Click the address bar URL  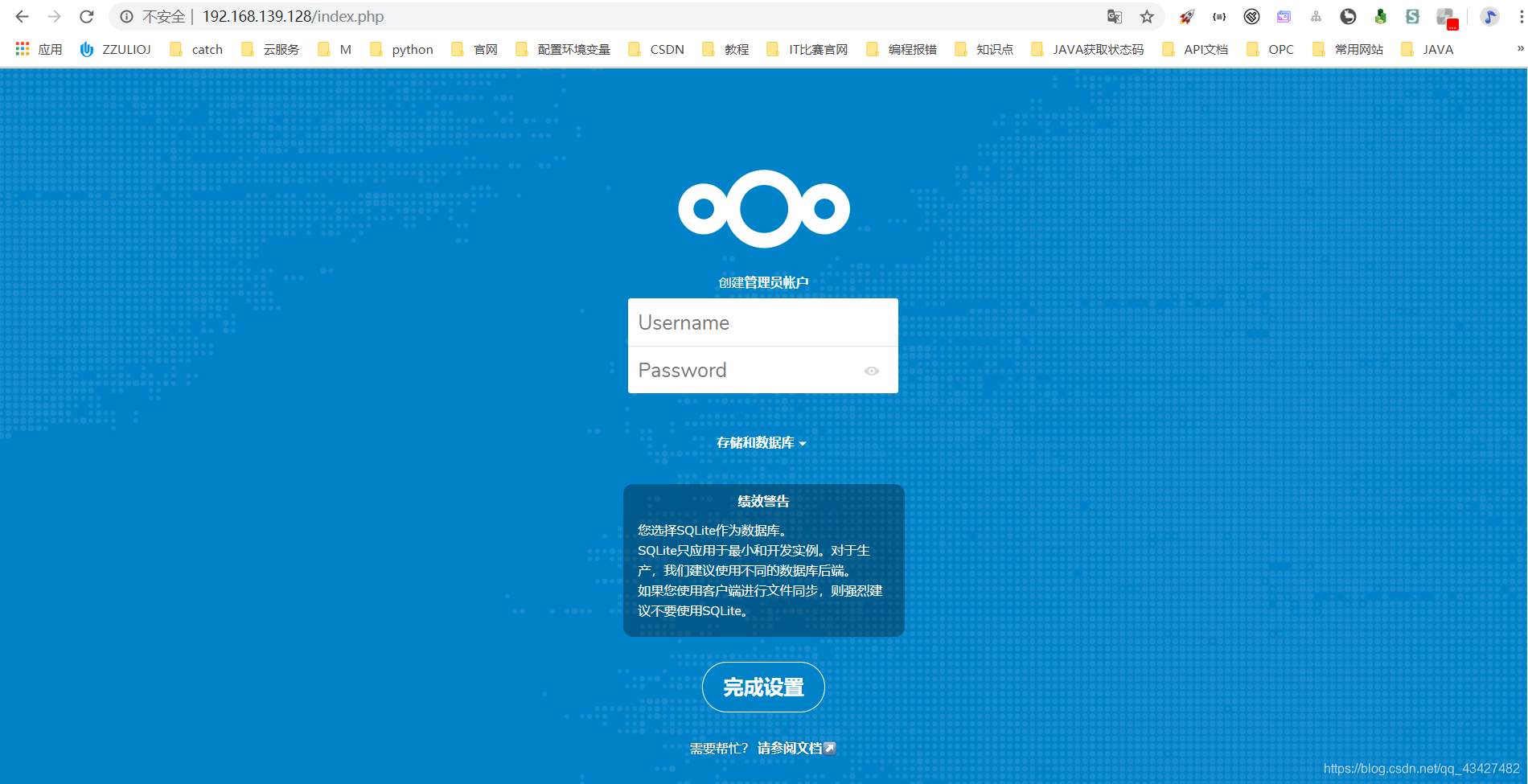coord(293,16)
